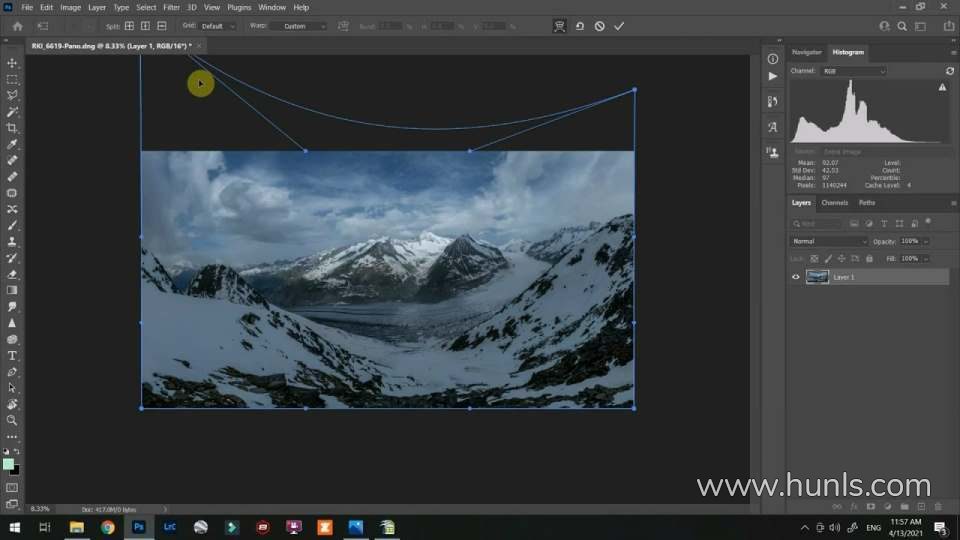Open the Filter menu

coord(171,7)
